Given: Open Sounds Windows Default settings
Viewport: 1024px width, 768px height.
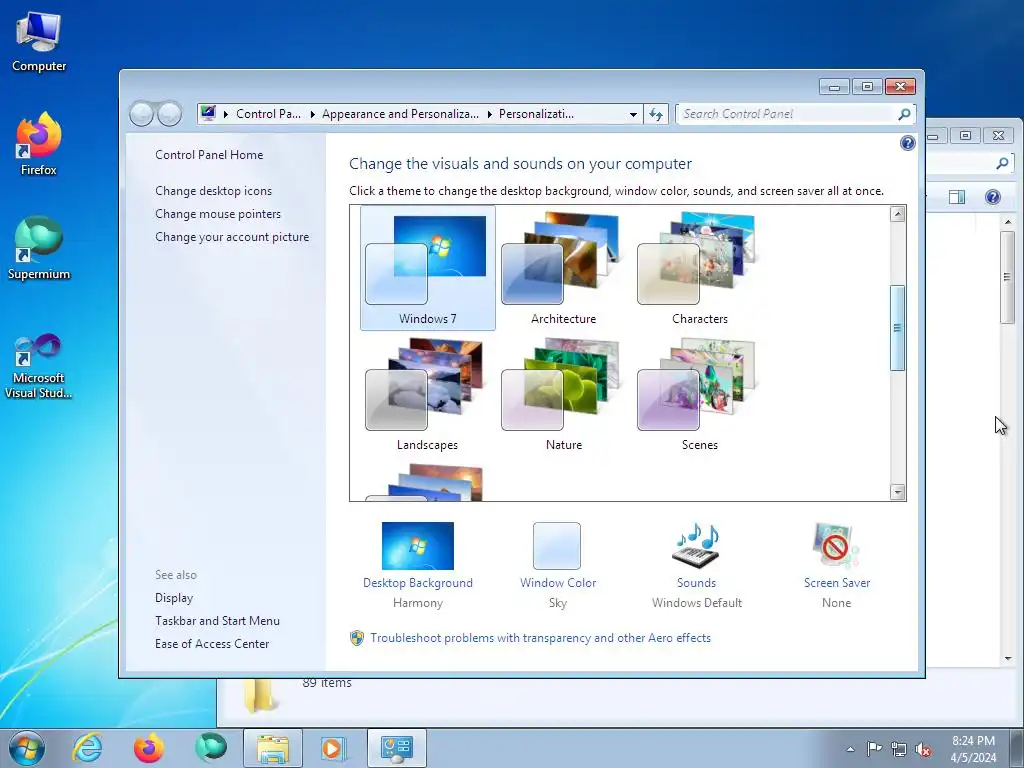Looking at the screenshot, I should point(696,566).
